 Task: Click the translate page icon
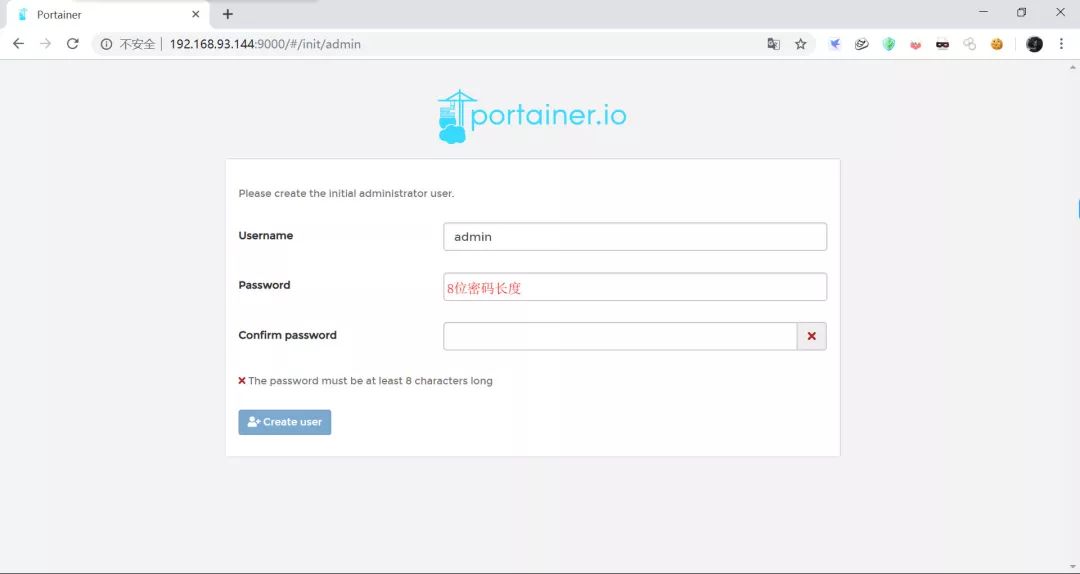pyautogui.click(x=773, y=44)
